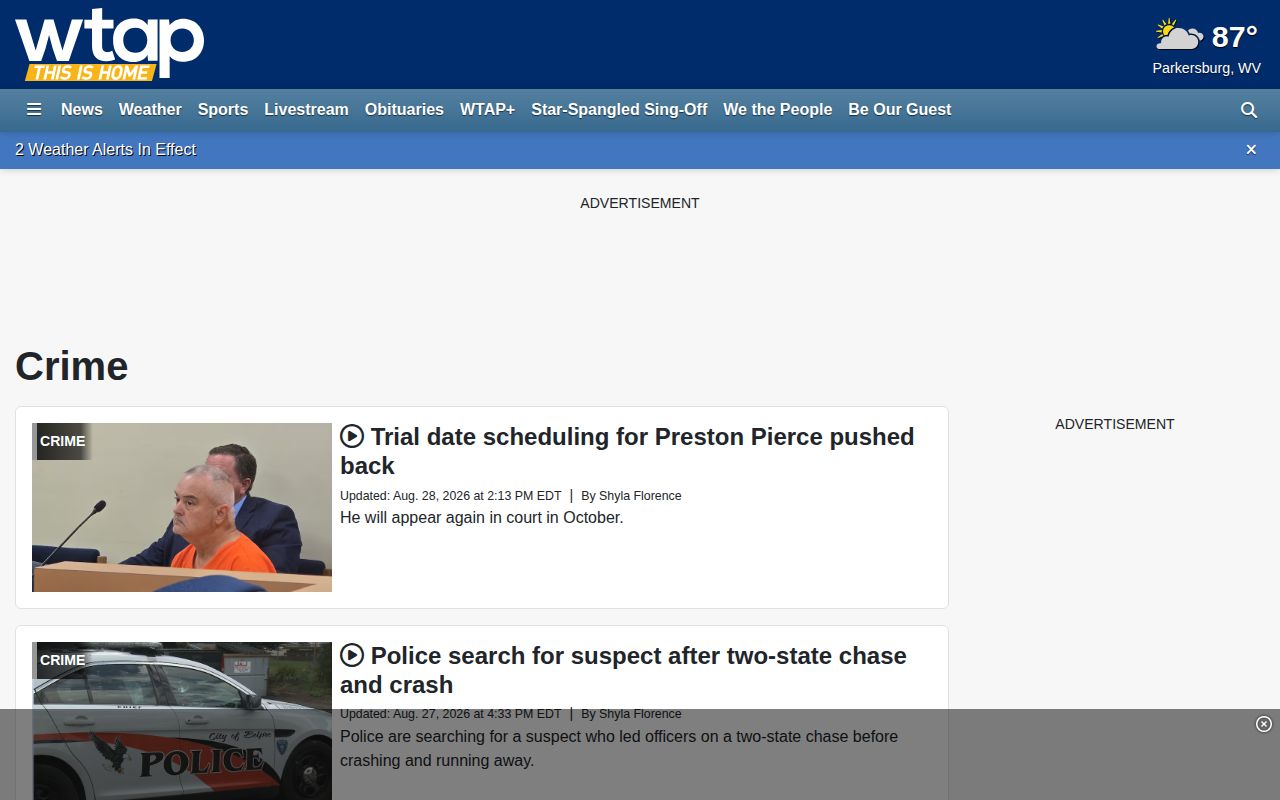Screen dimensions: 1280x800
Task: Open Trial date scheduling for Preston Pierce article
Action: [627, 451]
